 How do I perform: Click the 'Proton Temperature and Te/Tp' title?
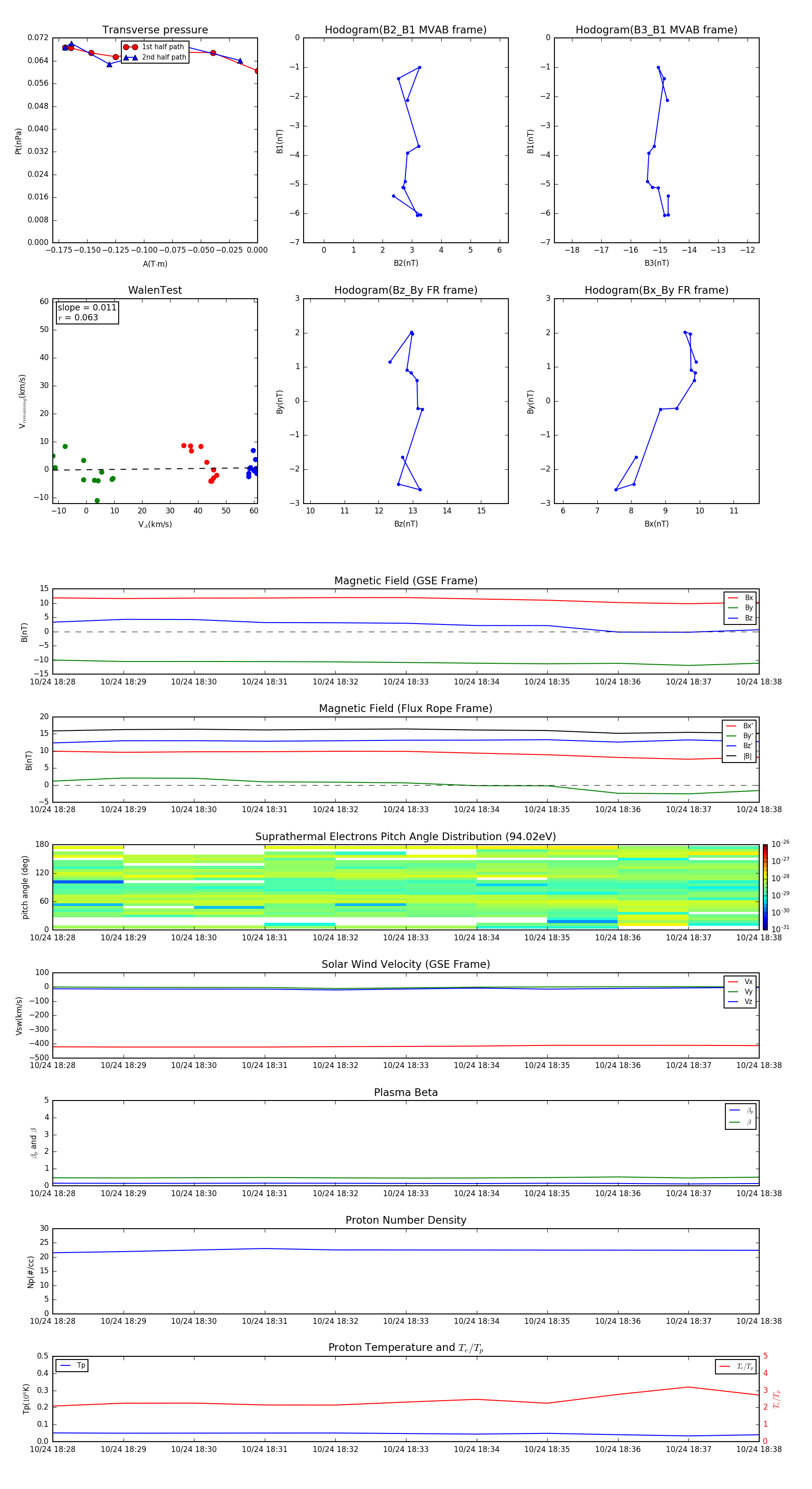coord(406,1348)
